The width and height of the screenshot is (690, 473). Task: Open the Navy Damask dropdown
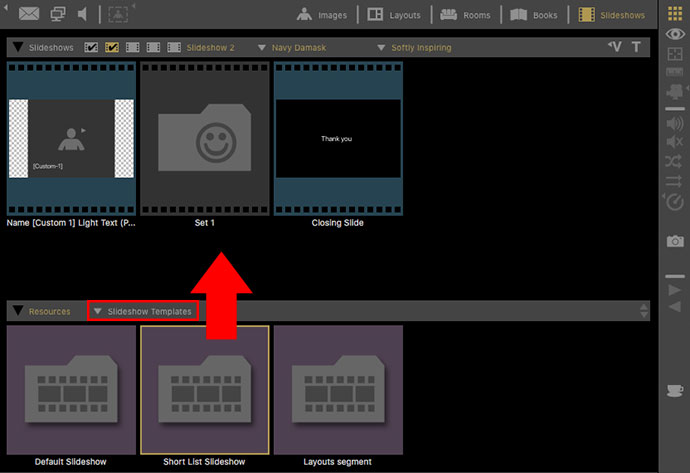[x=299, y=47]
